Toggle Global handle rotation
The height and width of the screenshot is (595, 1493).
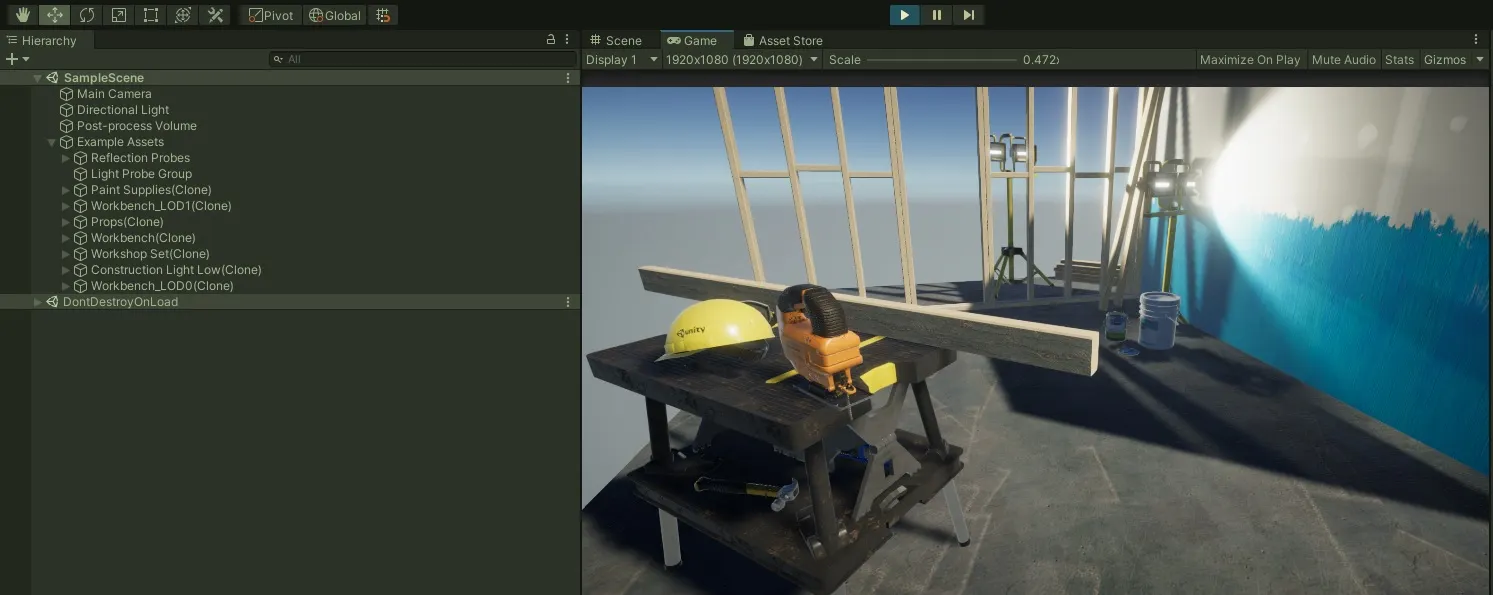334,15
